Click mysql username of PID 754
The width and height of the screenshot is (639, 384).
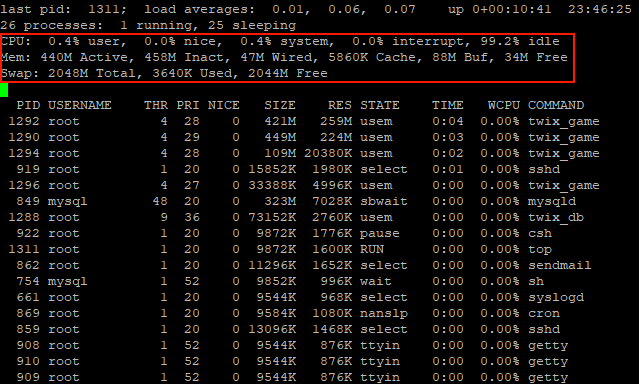tap(68, 281)
